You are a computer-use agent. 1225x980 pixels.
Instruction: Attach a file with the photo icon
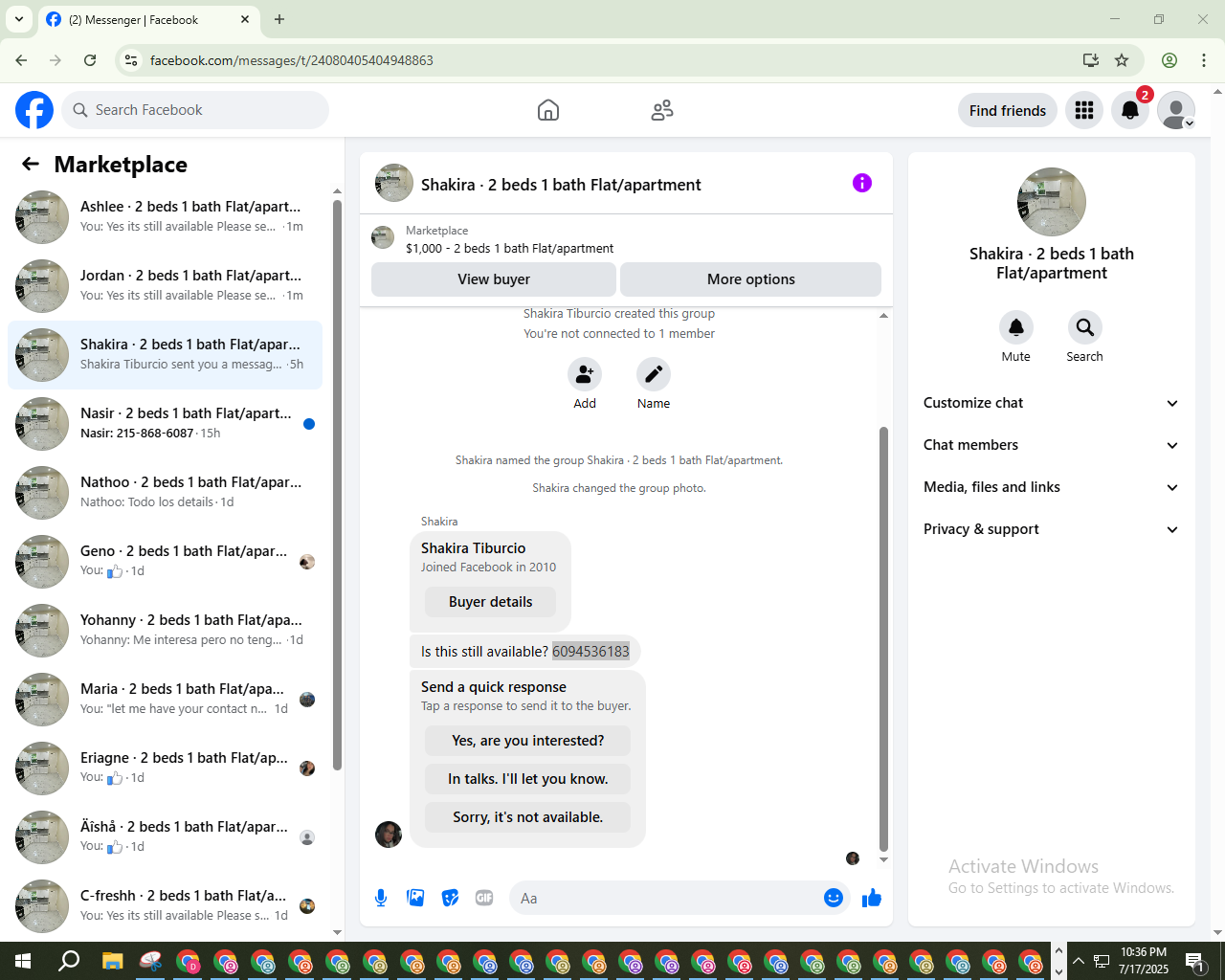[415, 898]
